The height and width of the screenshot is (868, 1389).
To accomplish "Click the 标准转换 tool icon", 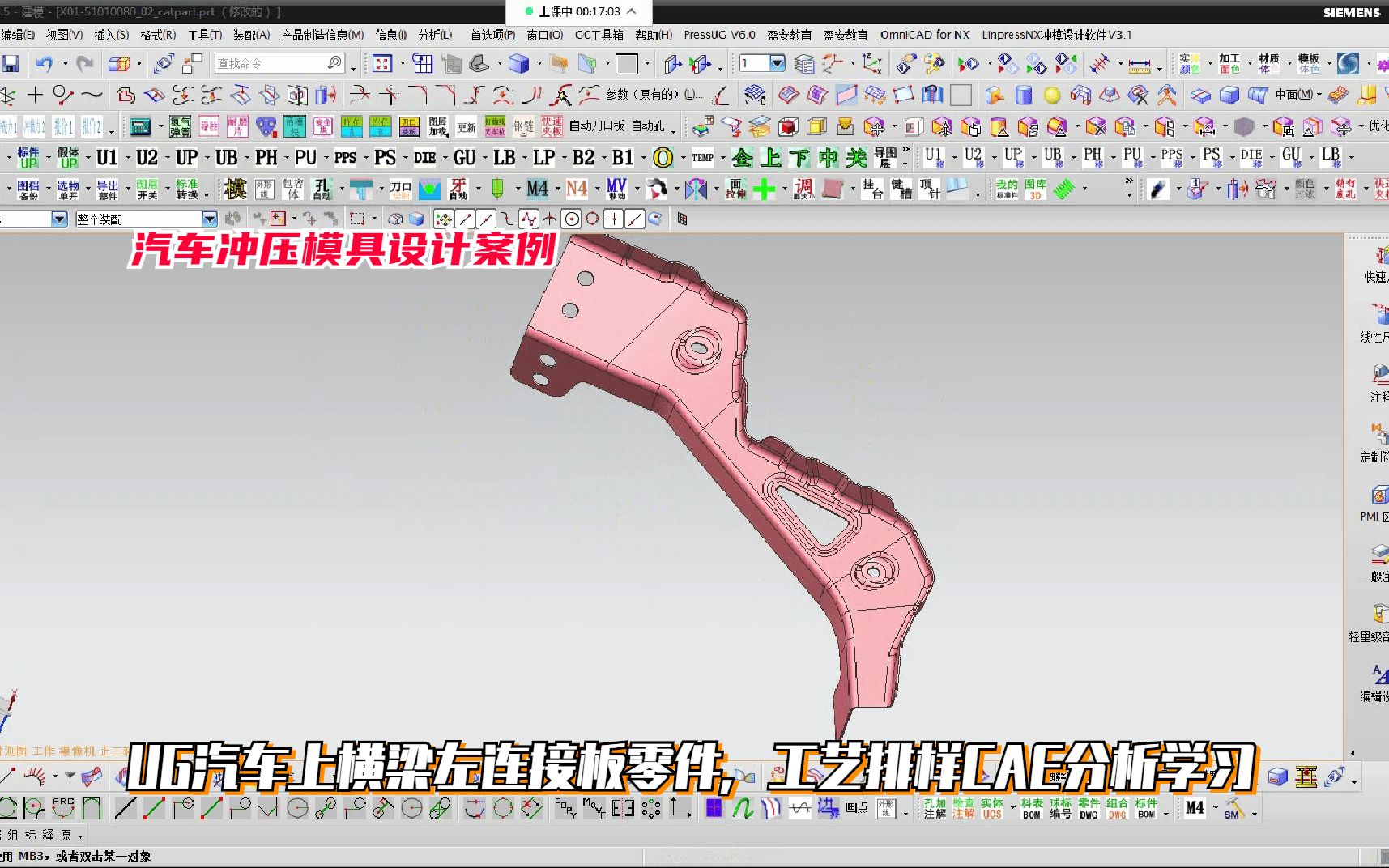I will [x=188, y=188].
